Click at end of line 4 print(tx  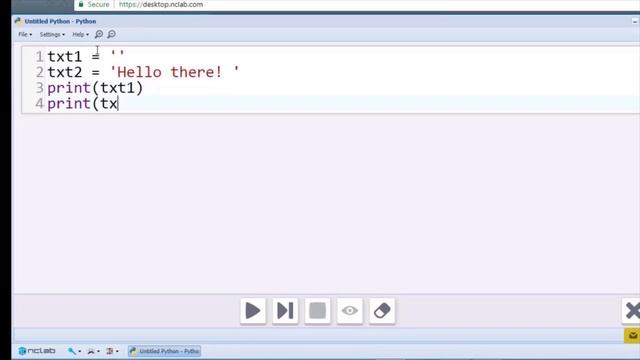pos(118,104)
